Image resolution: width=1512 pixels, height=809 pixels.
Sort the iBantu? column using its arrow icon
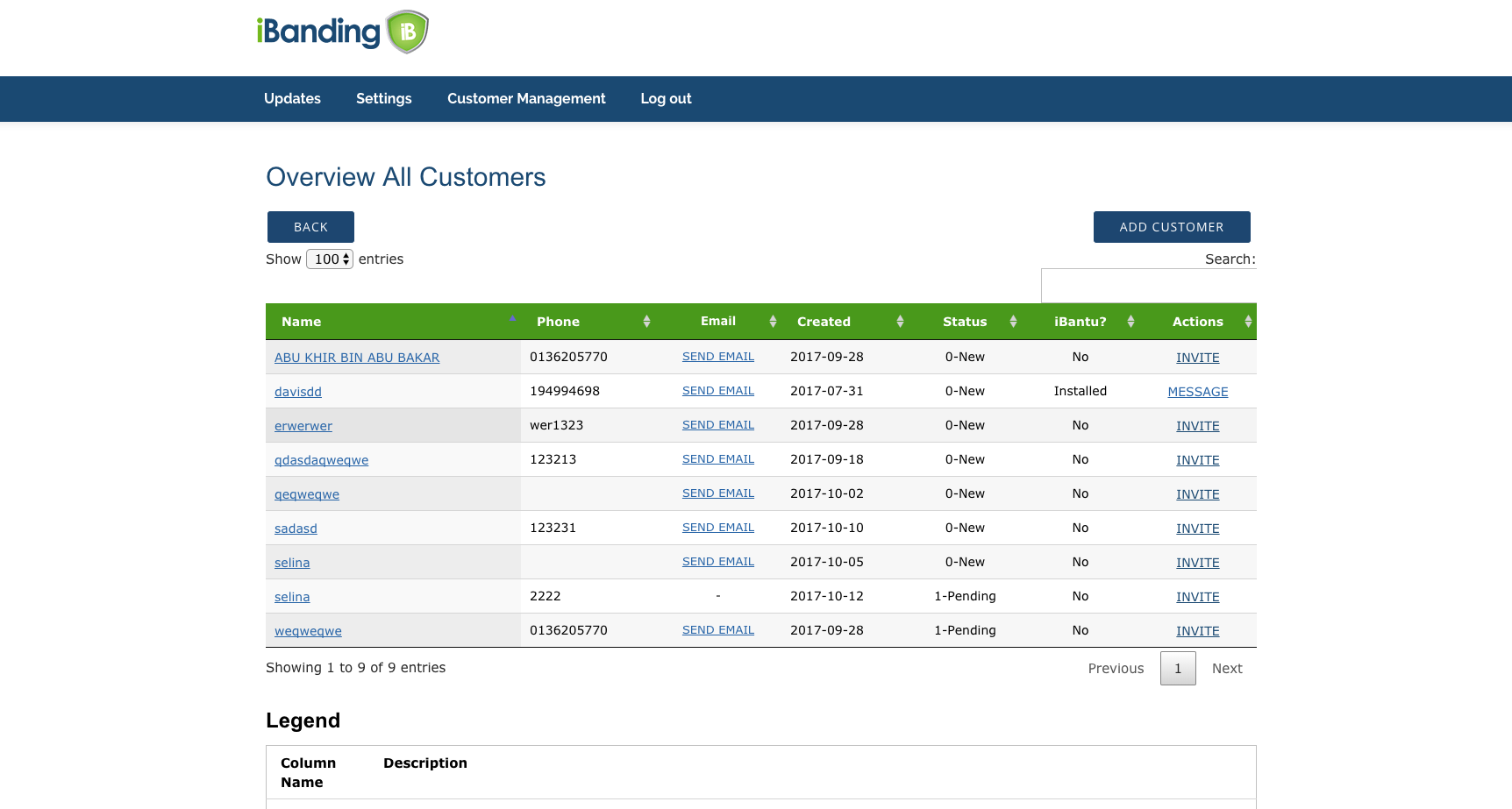click(x=1130, y=322)
